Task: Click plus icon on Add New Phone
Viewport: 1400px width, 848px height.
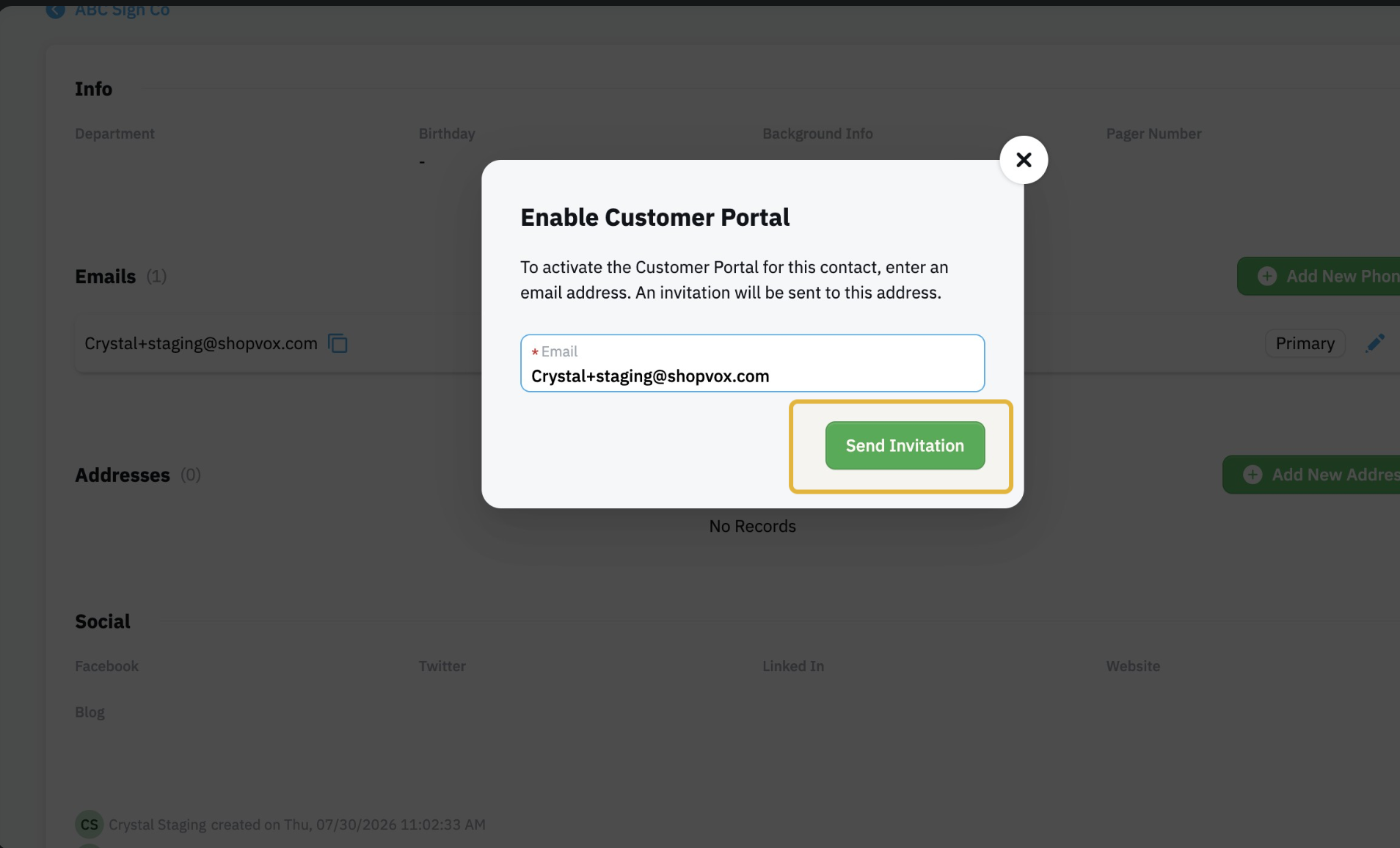Action: click(x=1267, y=276)
